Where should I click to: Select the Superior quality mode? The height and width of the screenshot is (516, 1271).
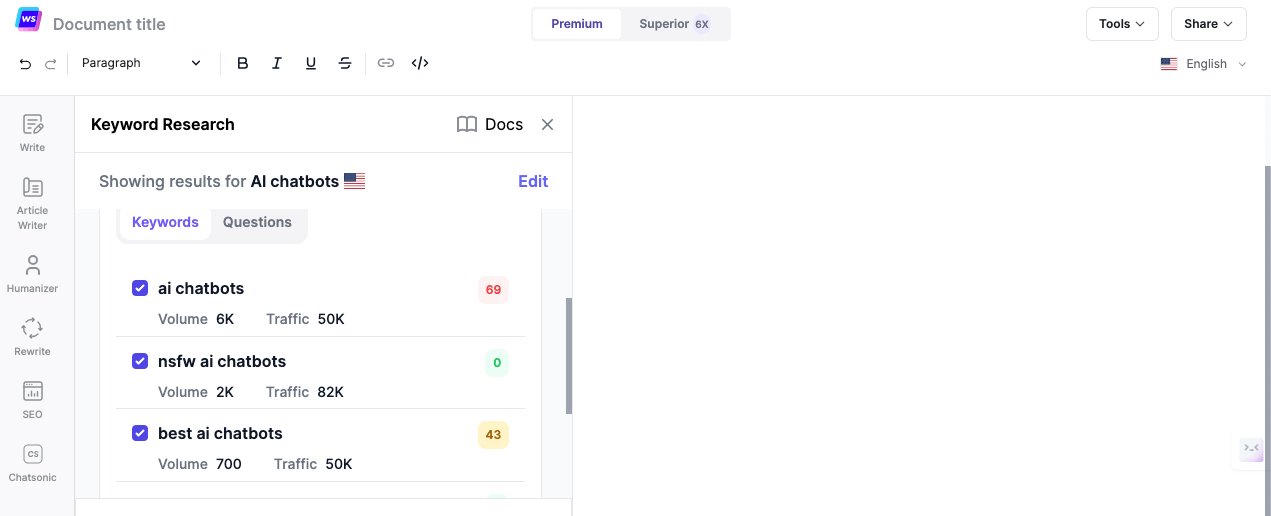point(674,24)
